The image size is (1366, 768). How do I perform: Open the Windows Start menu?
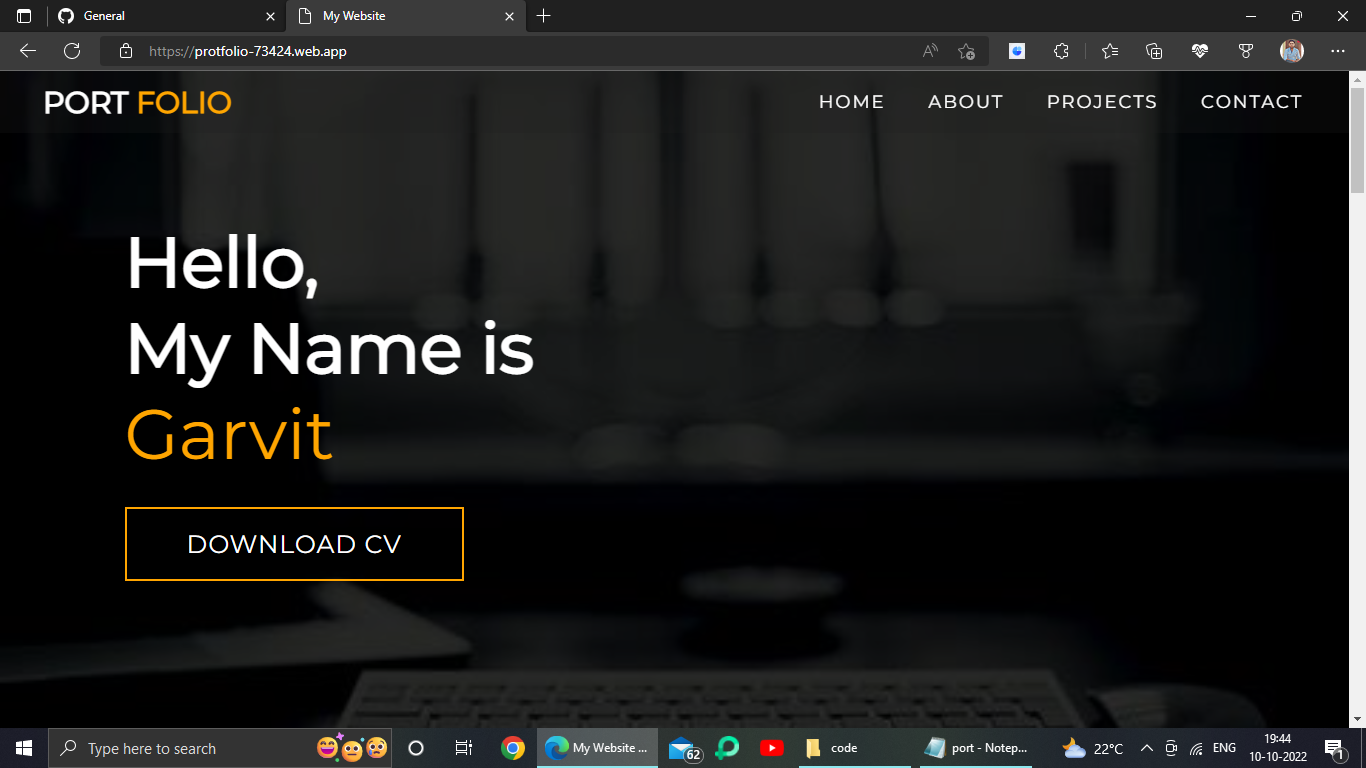coord(24,748)
